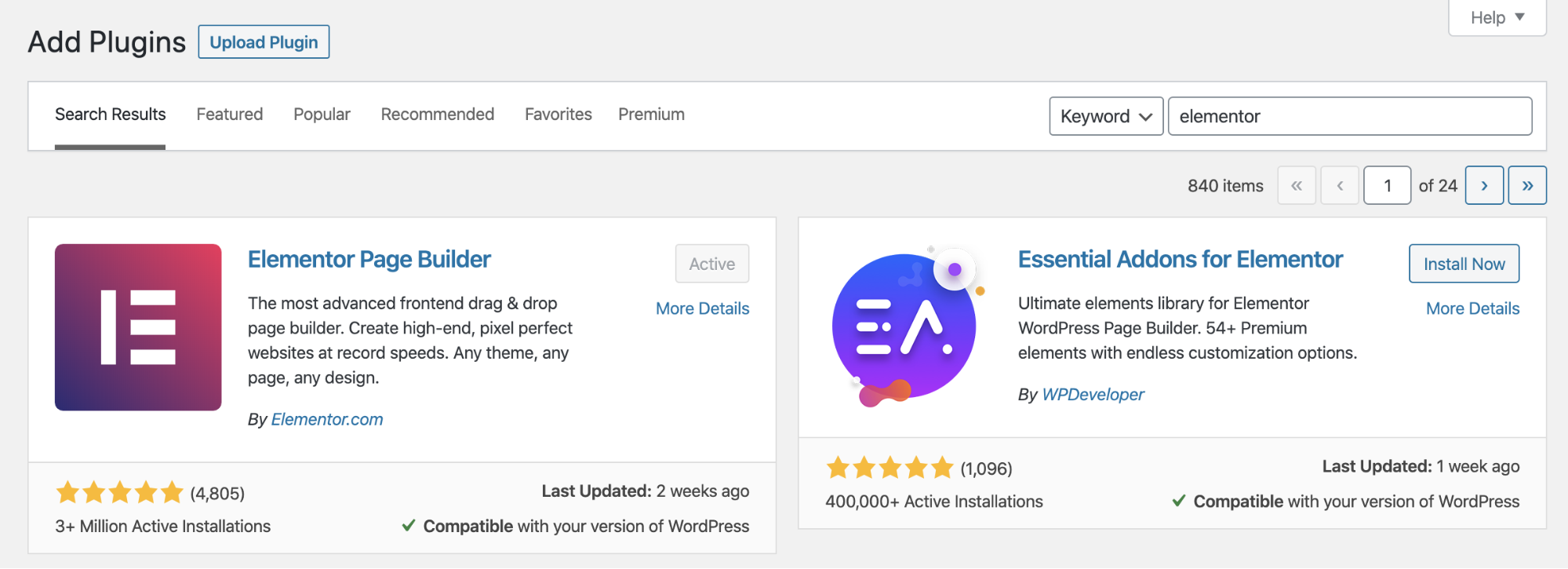Screen dimensions: 1568x569
Task: Click the current page number field
Action: click(x=1388, y=185)
